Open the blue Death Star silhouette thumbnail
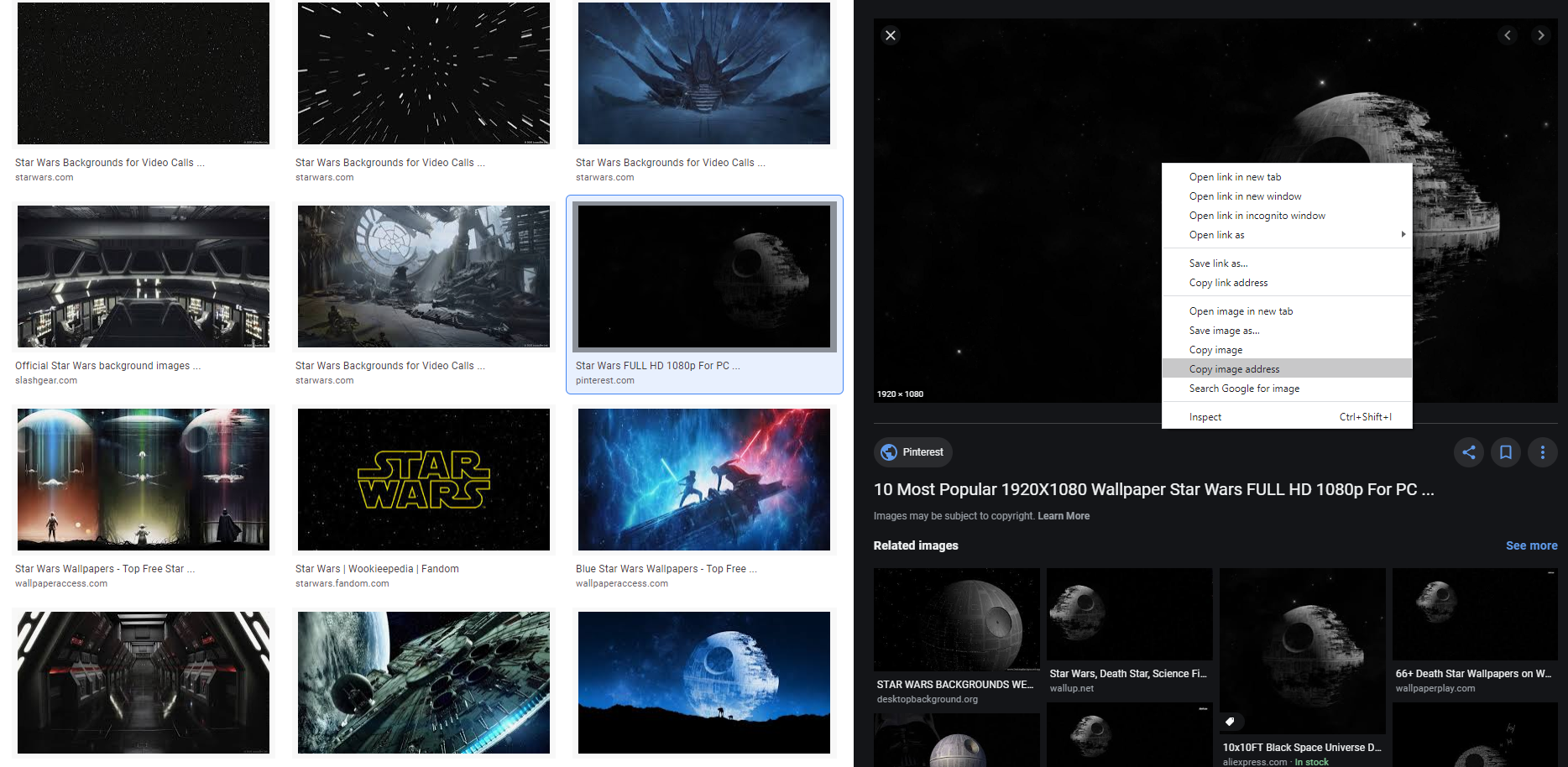Viewport: 1568px width, 767px height. (704, 682)
